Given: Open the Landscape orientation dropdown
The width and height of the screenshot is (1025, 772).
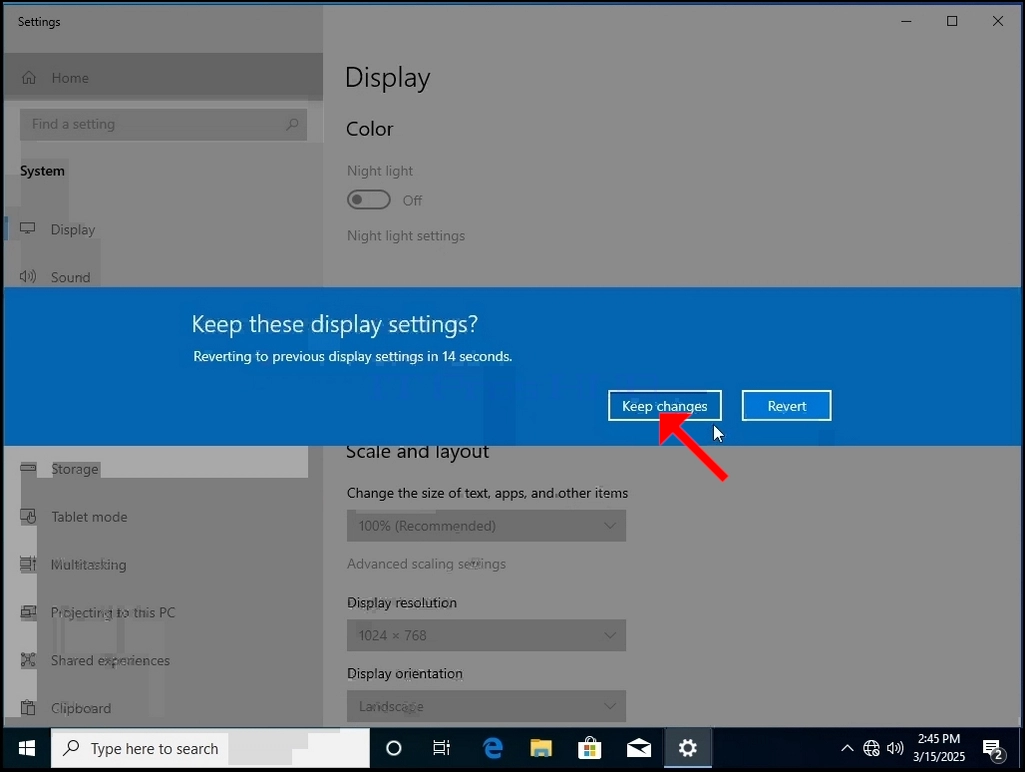Looking at the screenshot, I should coord(486,706).
